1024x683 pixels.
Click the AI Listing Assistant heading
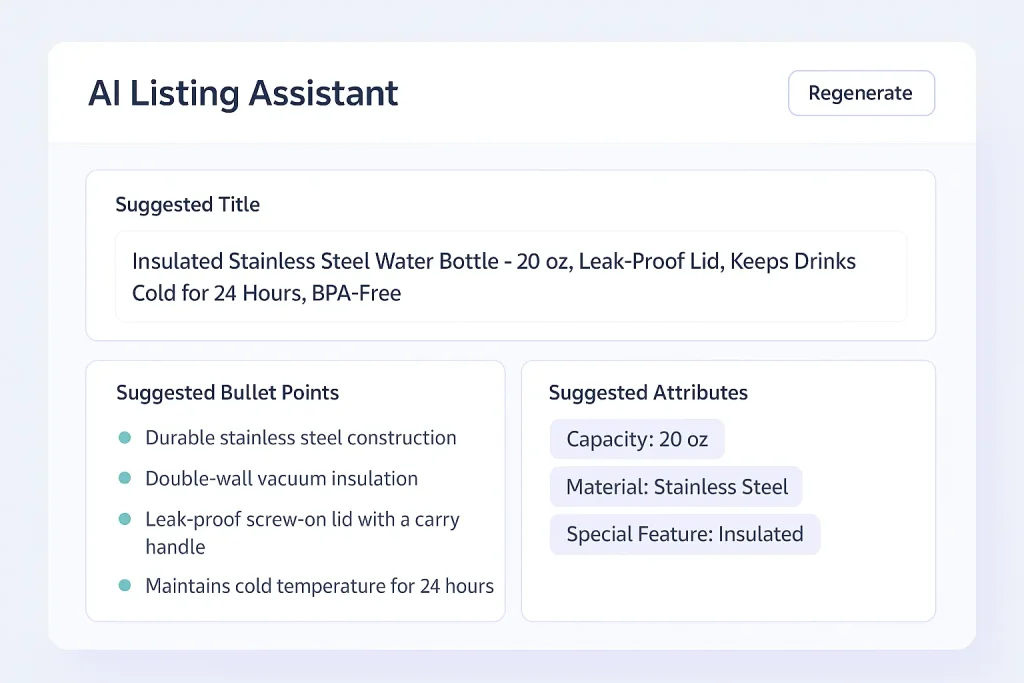point(243,93)
